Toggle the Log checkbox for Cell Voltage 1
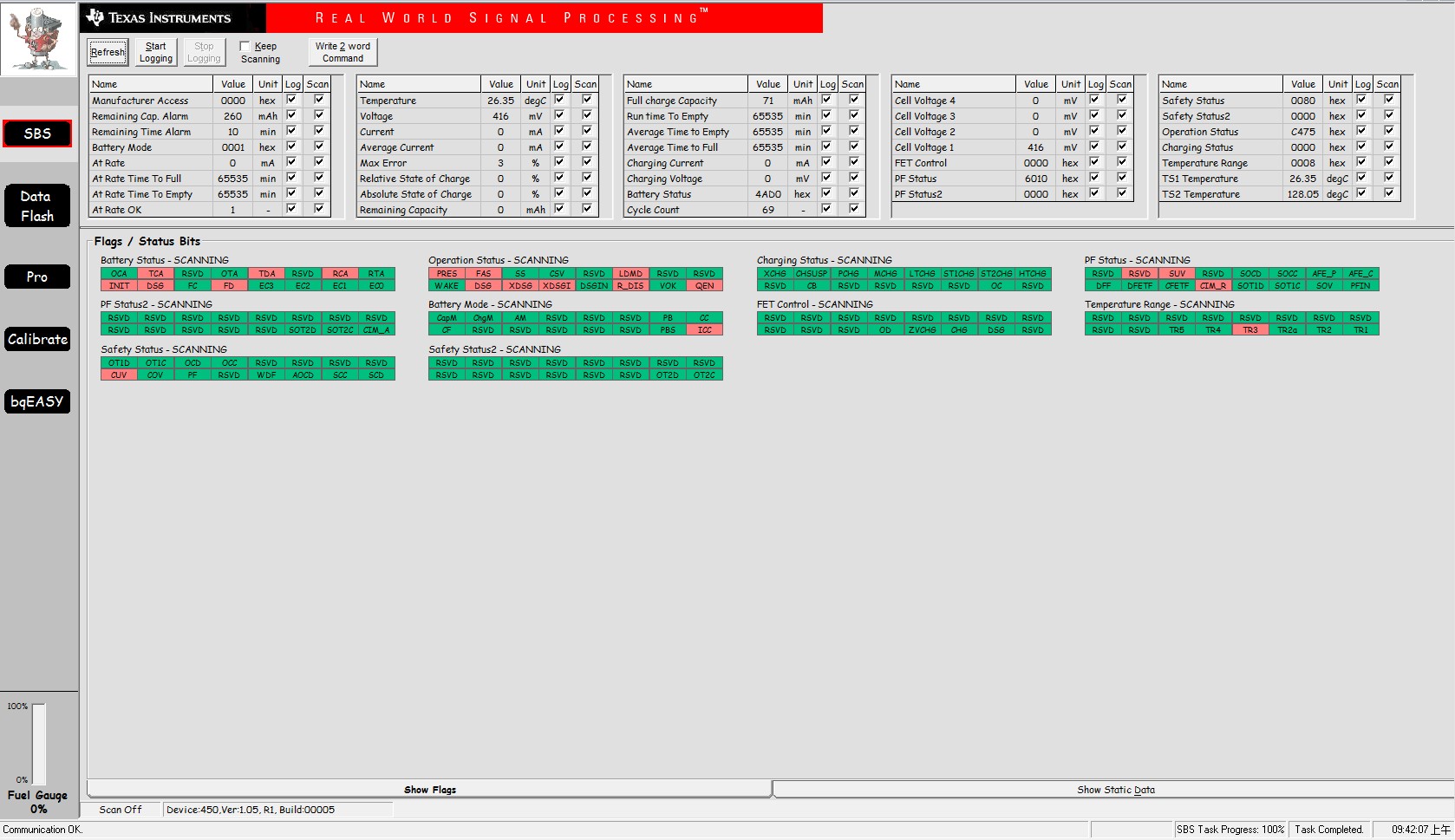1455x840 pixels. (1094, 147)
